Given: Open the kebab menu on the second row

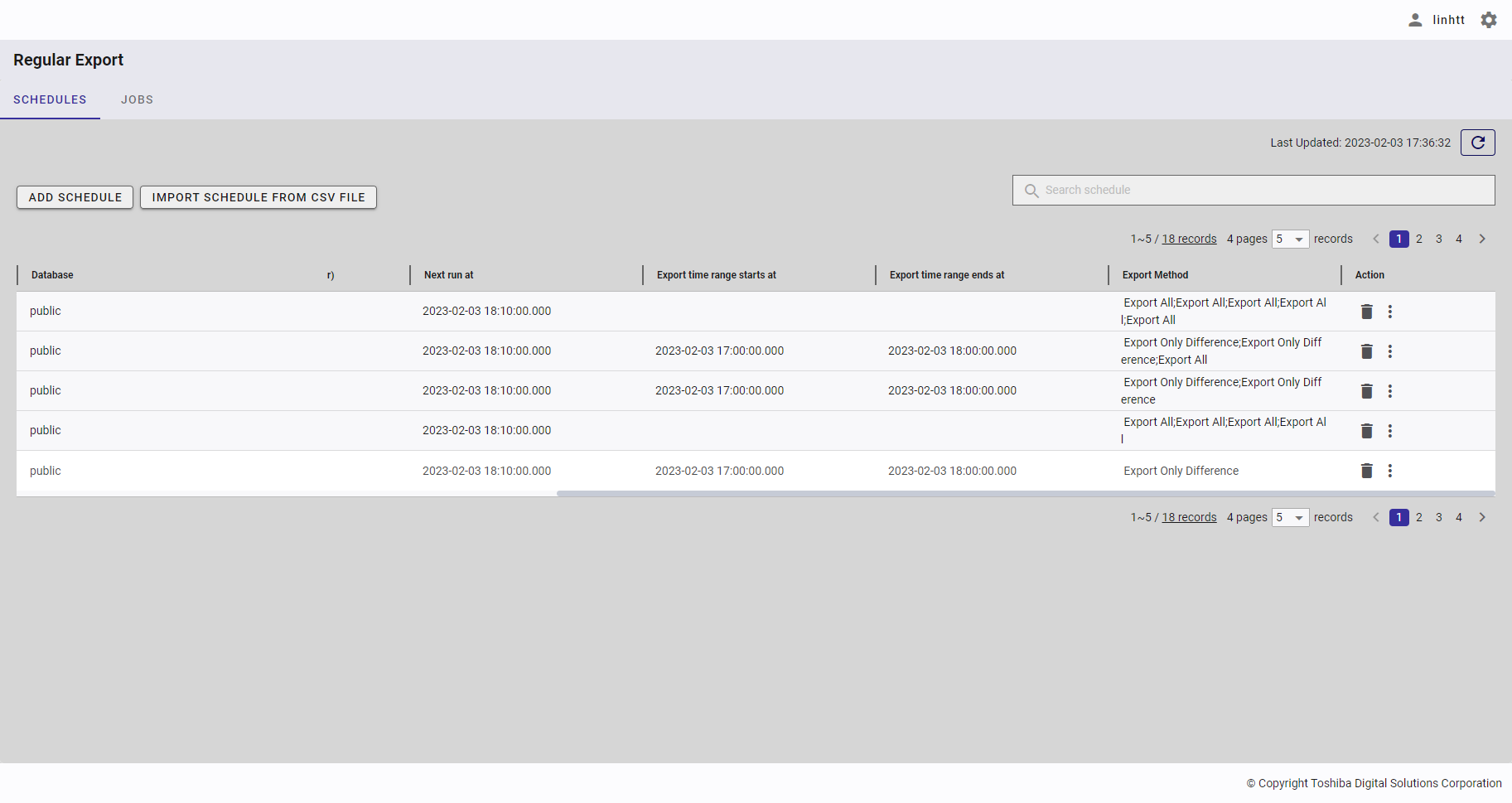Looking at the screenshot, I should tap(1390, 351).
